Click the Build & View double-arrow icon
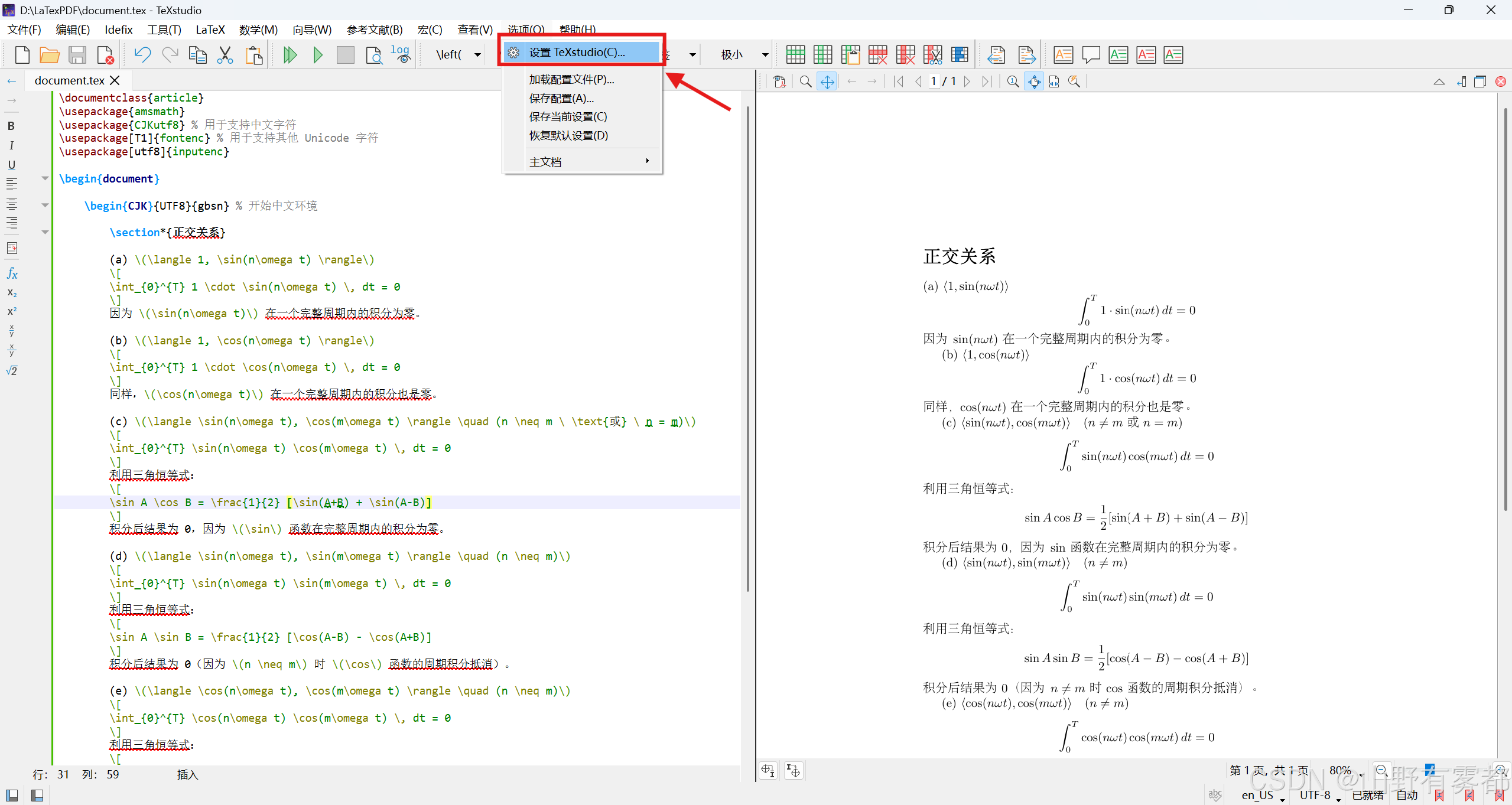Screen dimensions: 1512x805 point(290,55)
